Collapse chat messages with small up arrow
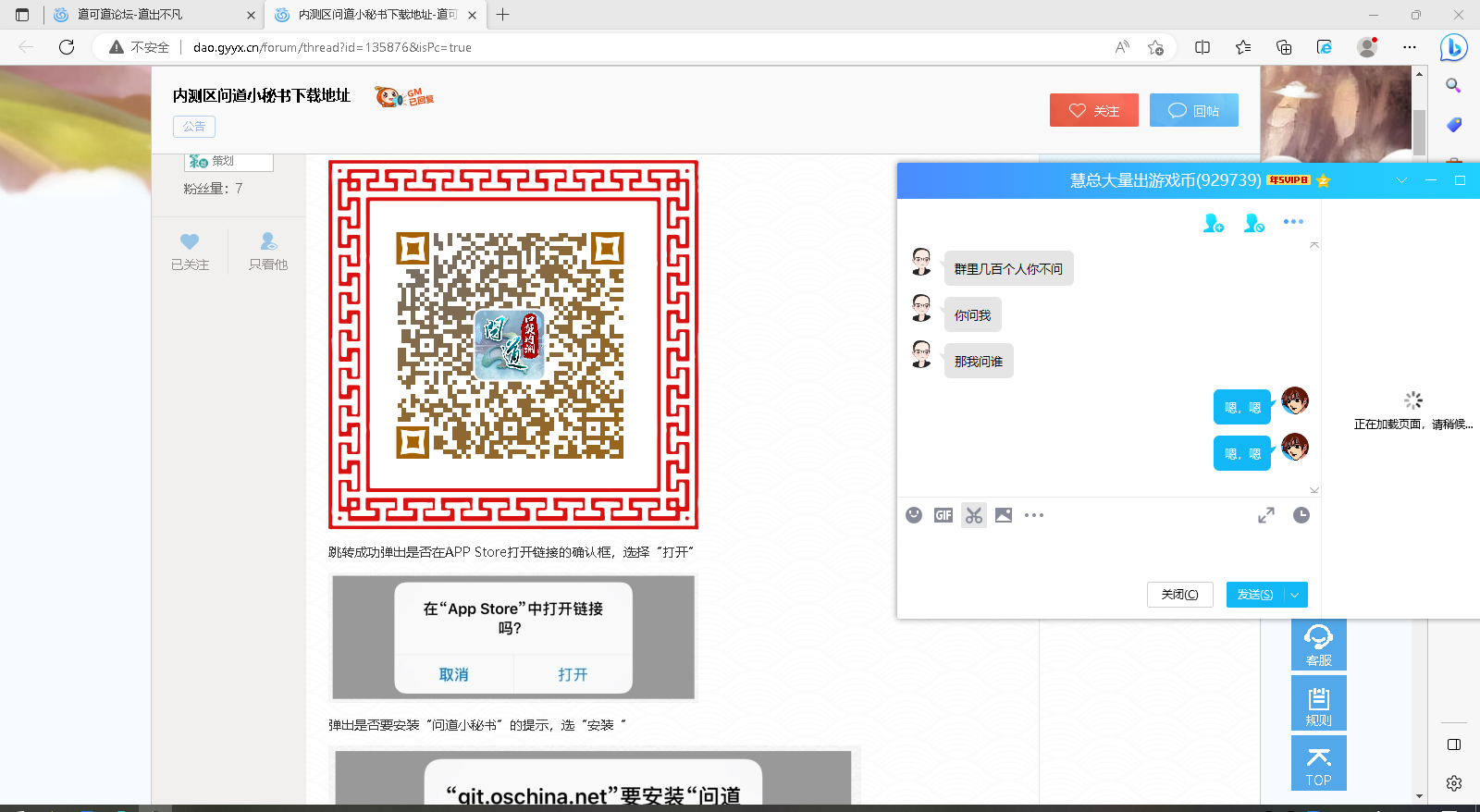Image resolution: width=1480 pixels, height=812 pixels. pyautogui.click(x=1314, y=245)
